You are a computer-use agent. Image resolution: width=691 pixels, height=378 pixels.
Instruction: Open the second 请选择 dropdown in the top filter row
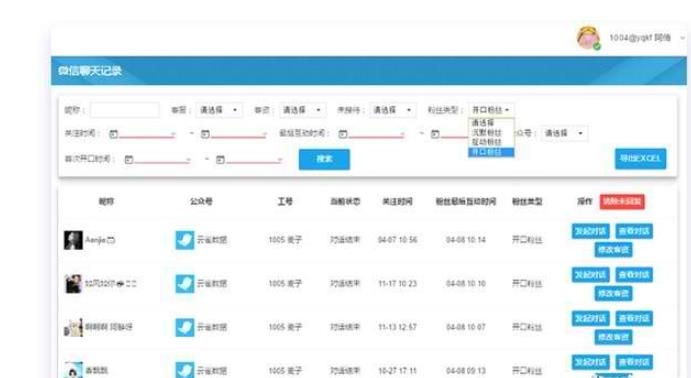(x=302, y=110)
